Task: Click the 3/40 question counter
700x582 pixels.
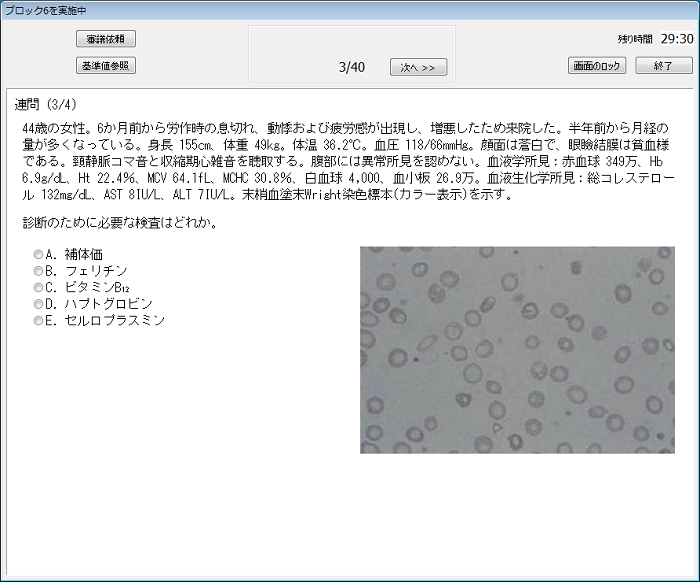Action: 352,67
